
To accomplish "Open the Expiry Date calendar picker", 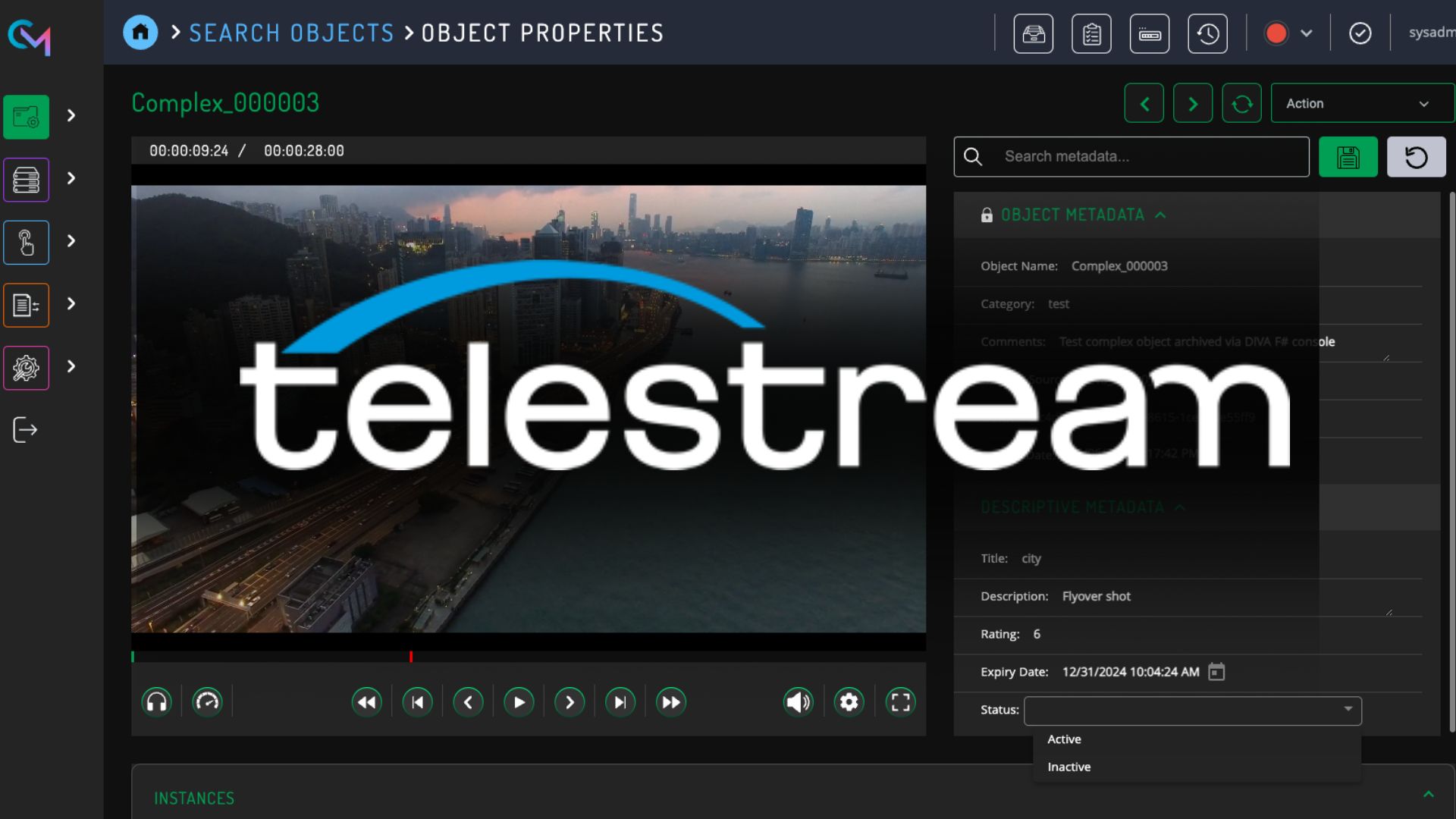I will (x=1215, y=672).
